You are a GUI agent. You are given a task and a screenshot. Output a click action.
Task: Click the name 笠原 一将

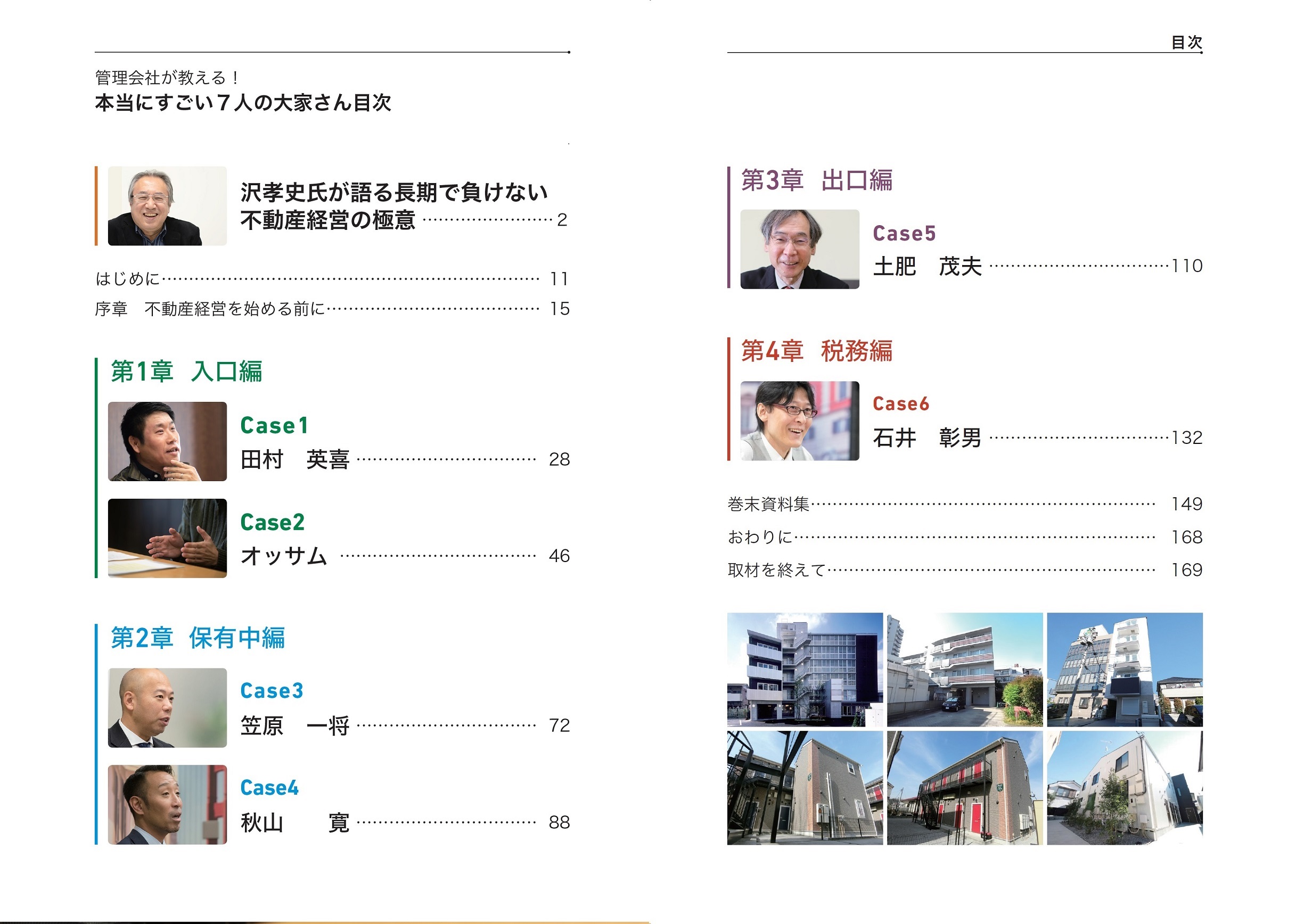pos(295,726)
